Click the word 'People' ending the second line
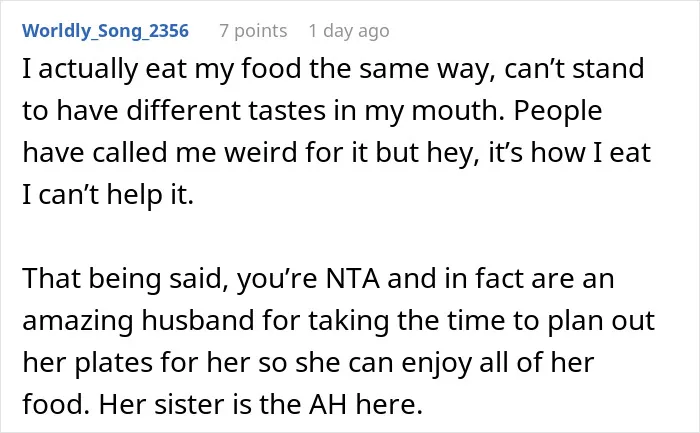The image size is (700, 433). (x=558, y=110)
